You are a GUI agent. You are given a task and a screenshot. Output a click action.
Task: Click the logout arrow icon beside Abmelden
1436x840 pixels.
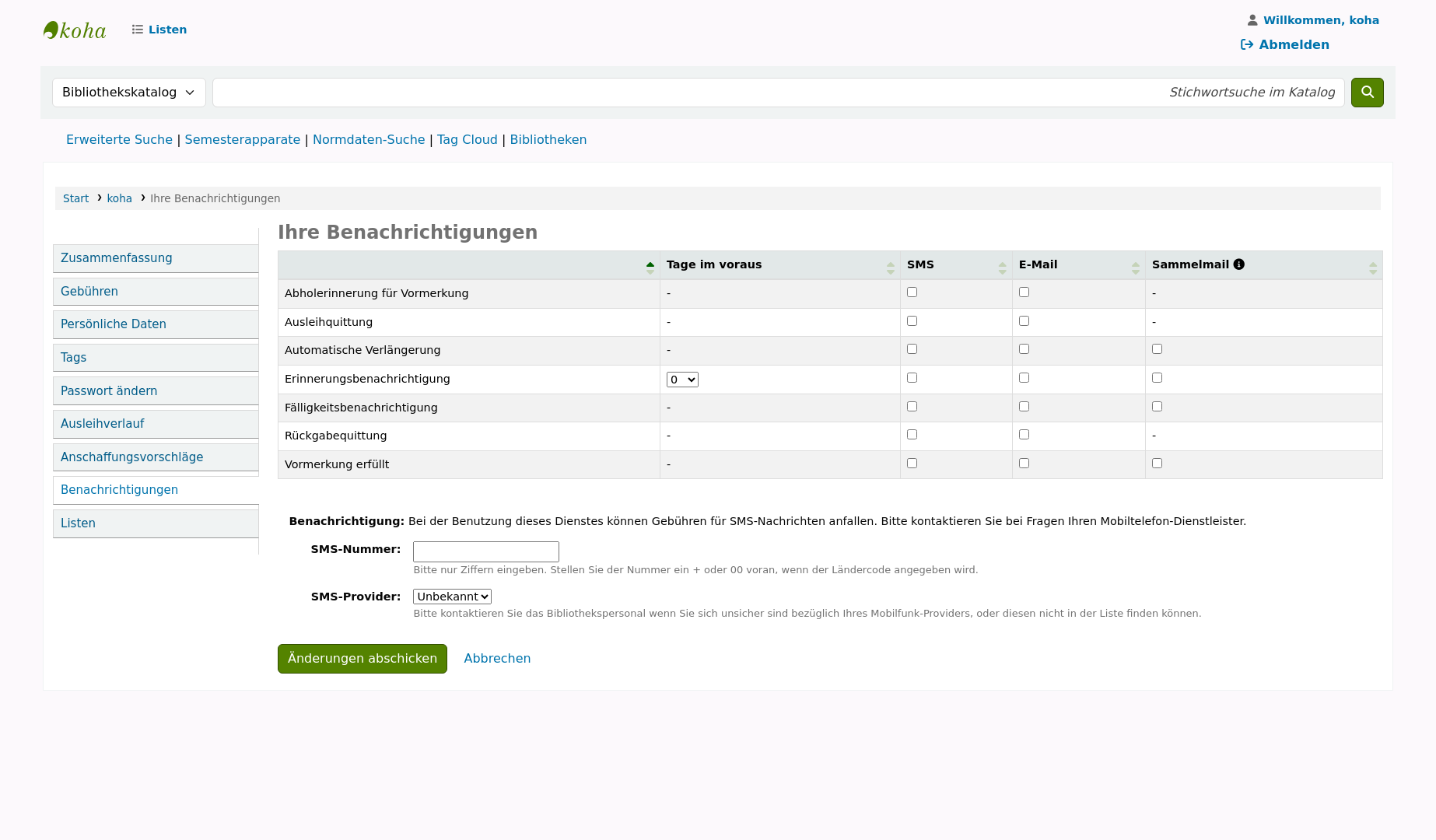pos(1247,44)
